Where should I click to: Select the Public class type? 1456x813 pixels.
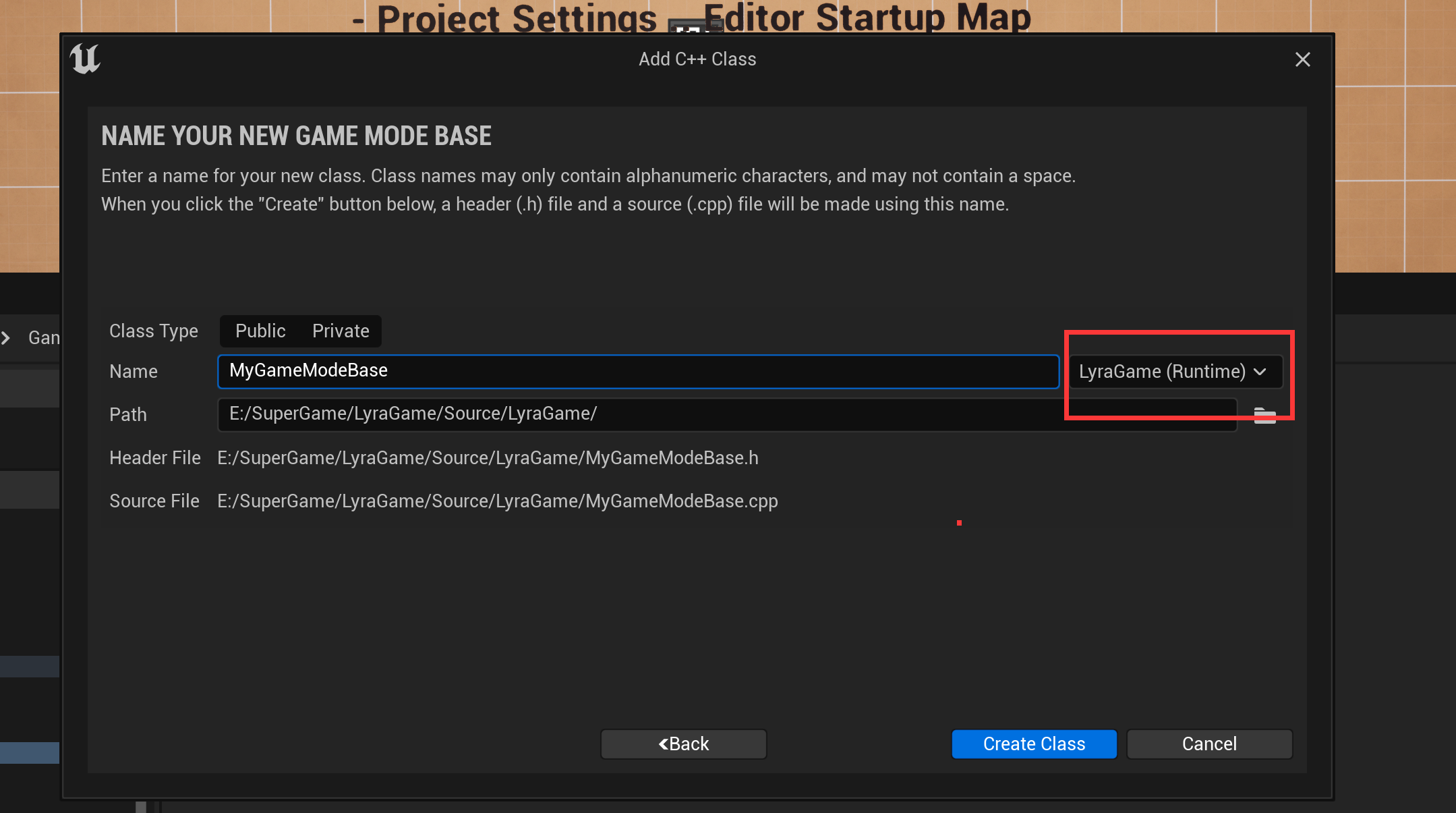(x=260, y=331)
